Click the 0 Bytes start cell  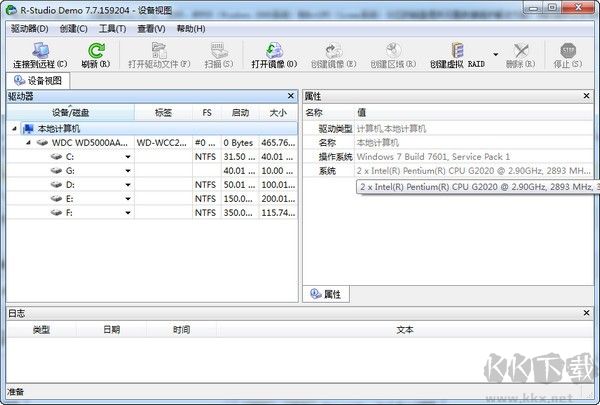(x=240, y=143)
